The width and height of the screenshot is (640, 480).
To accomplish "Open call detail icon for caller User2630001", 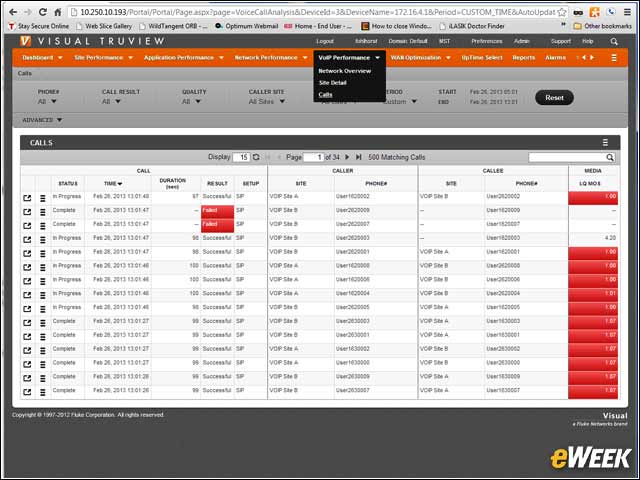I will point(27,337).
